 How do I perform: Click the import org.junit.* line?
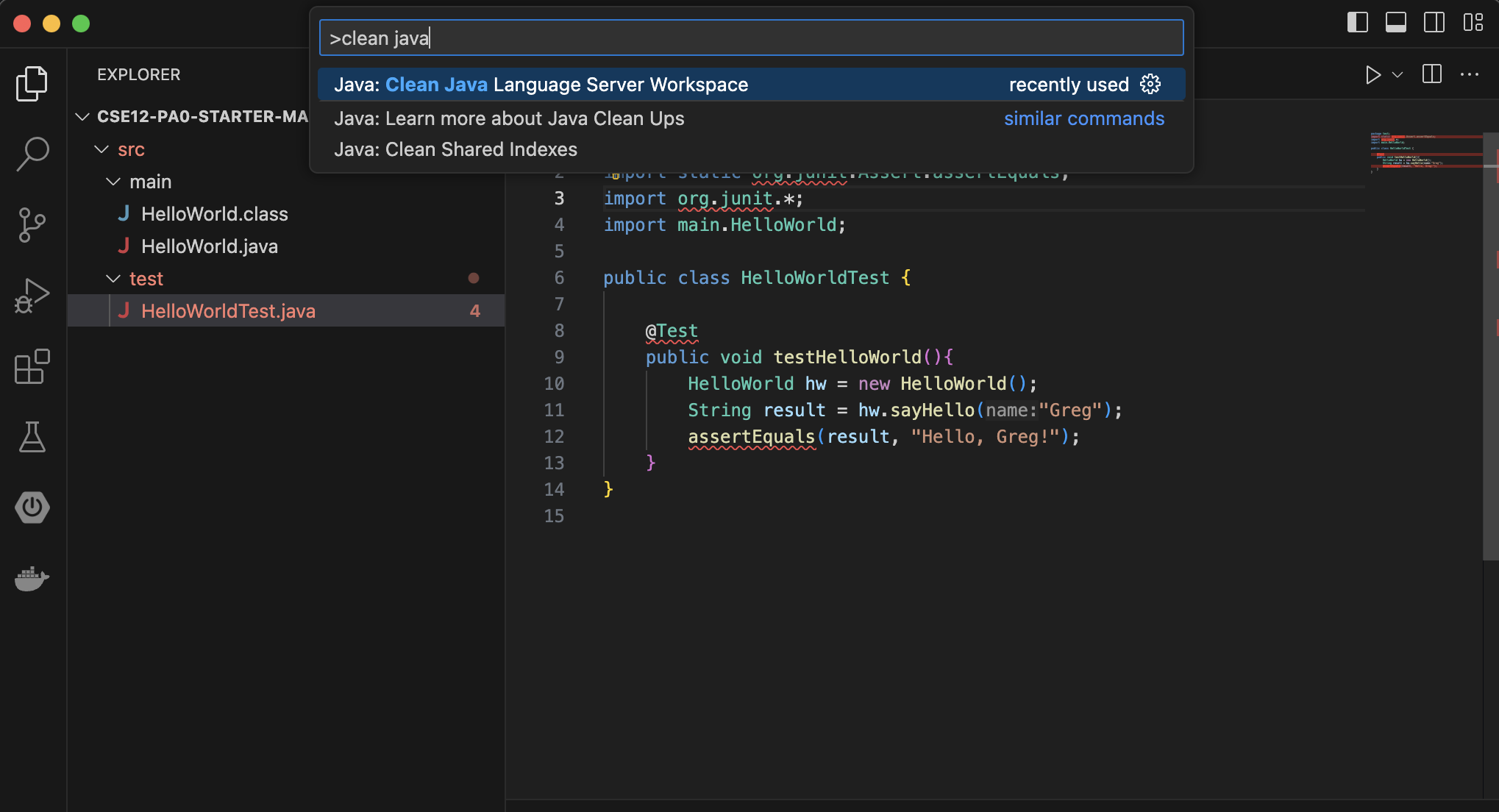click(x=703, y=199)
